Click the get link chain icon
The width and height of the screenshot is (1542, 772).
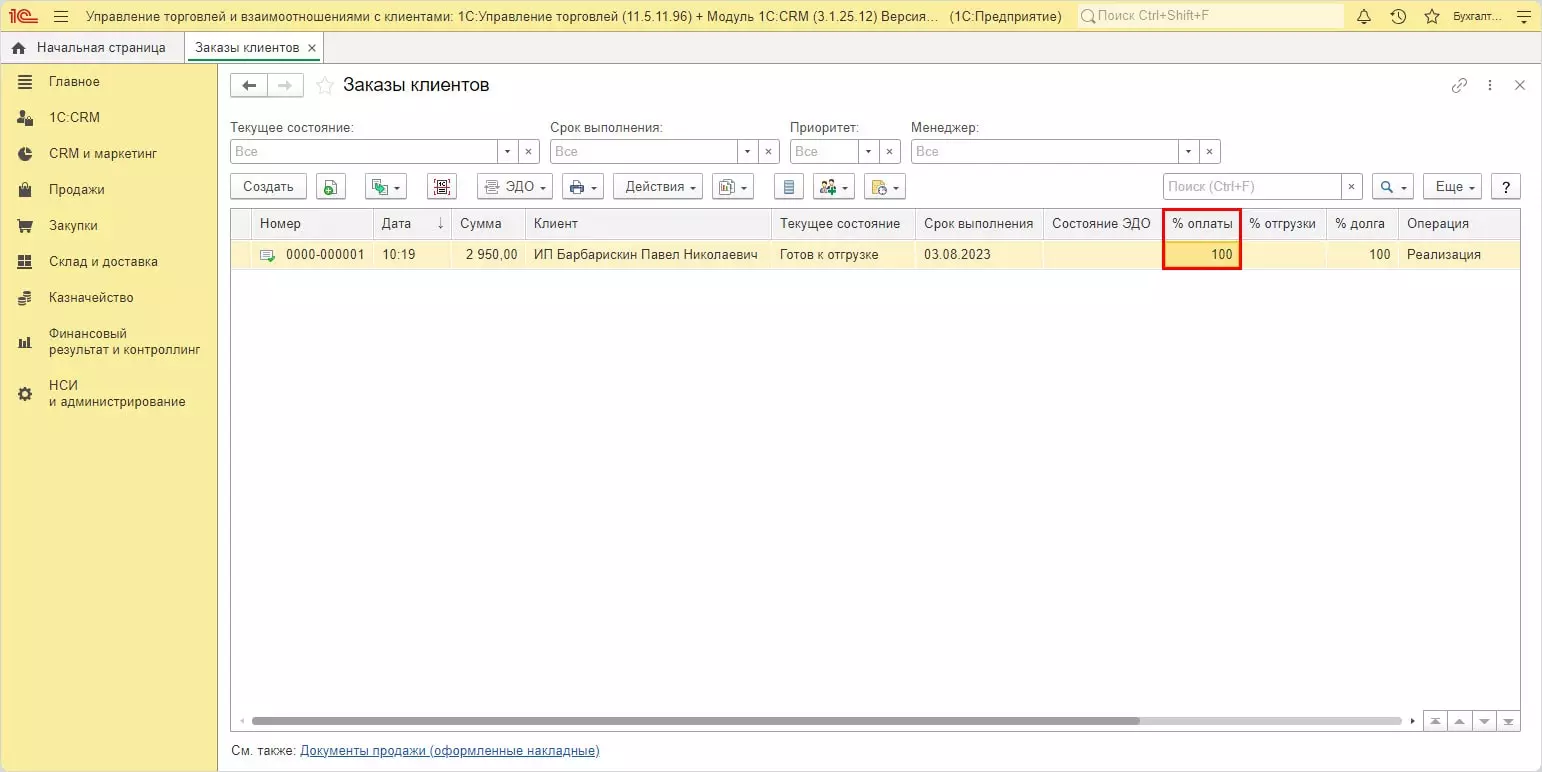tap(1459, 86)
